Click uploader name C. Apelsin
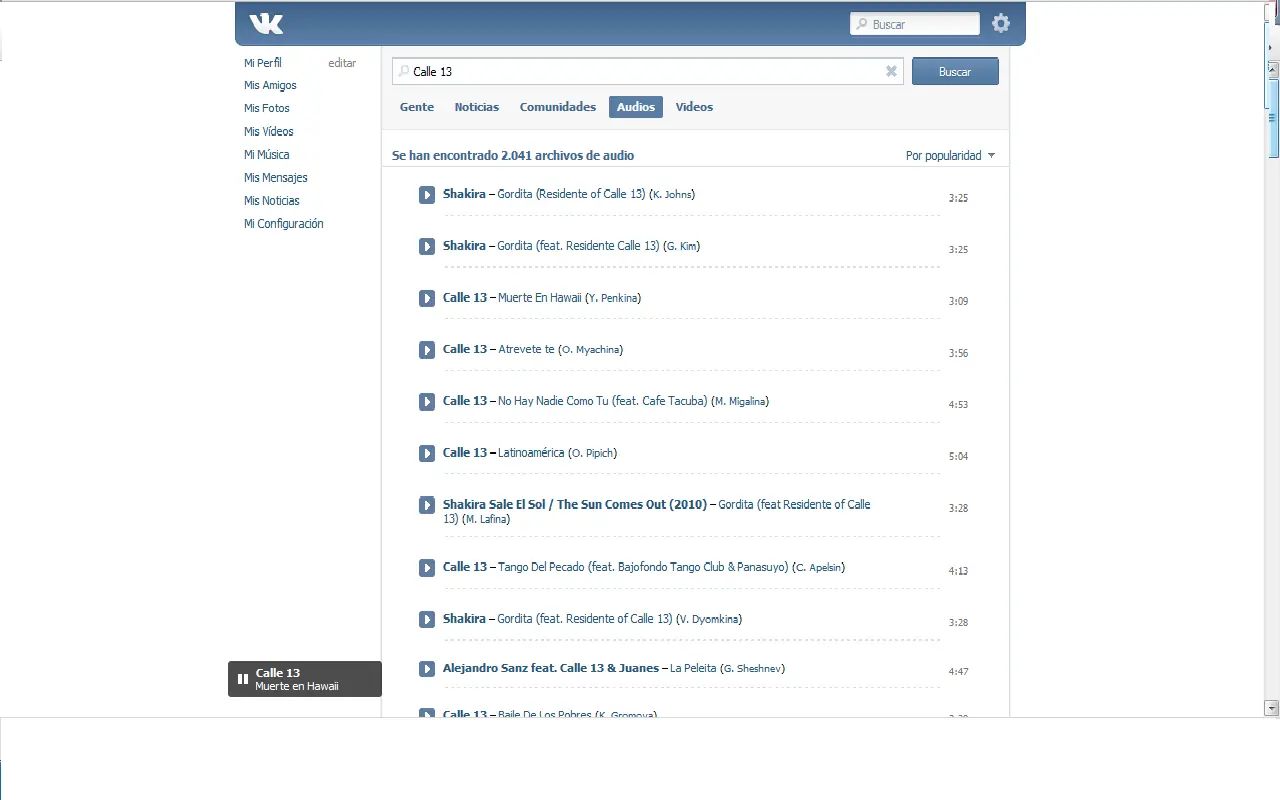 (819, 567)
